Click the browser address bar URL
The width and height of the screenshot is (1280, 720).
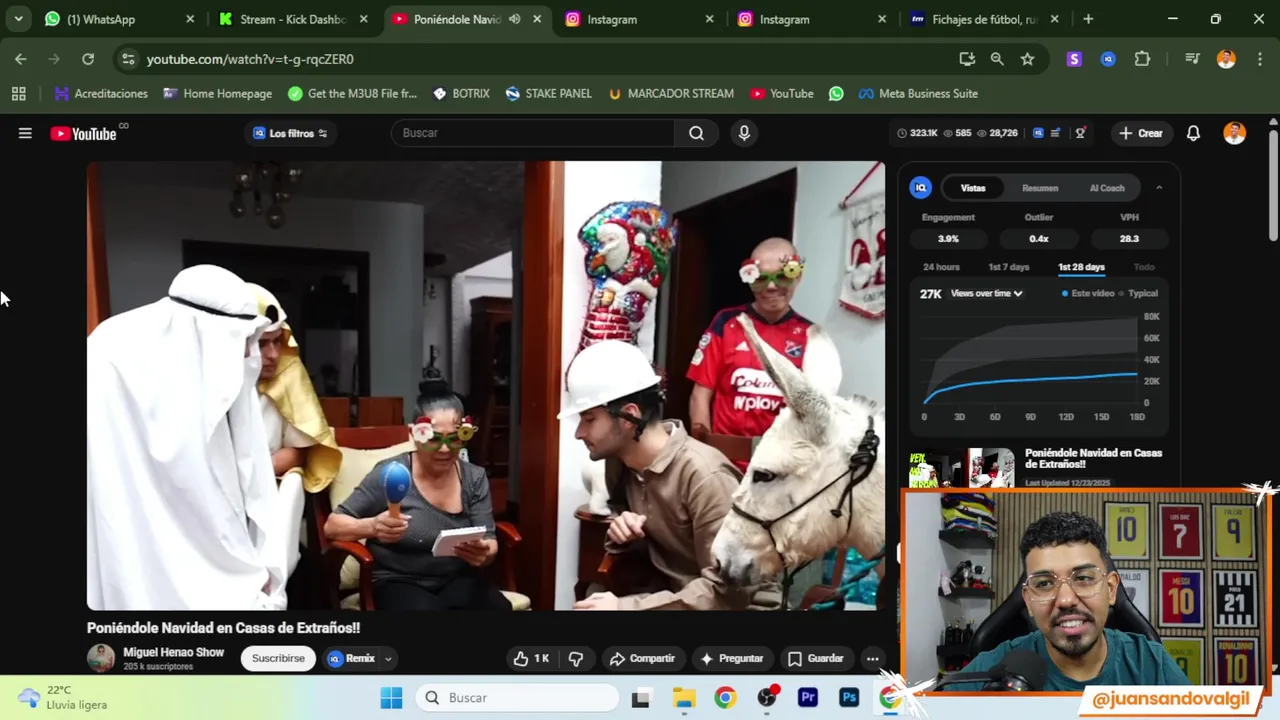click(250, 59)
